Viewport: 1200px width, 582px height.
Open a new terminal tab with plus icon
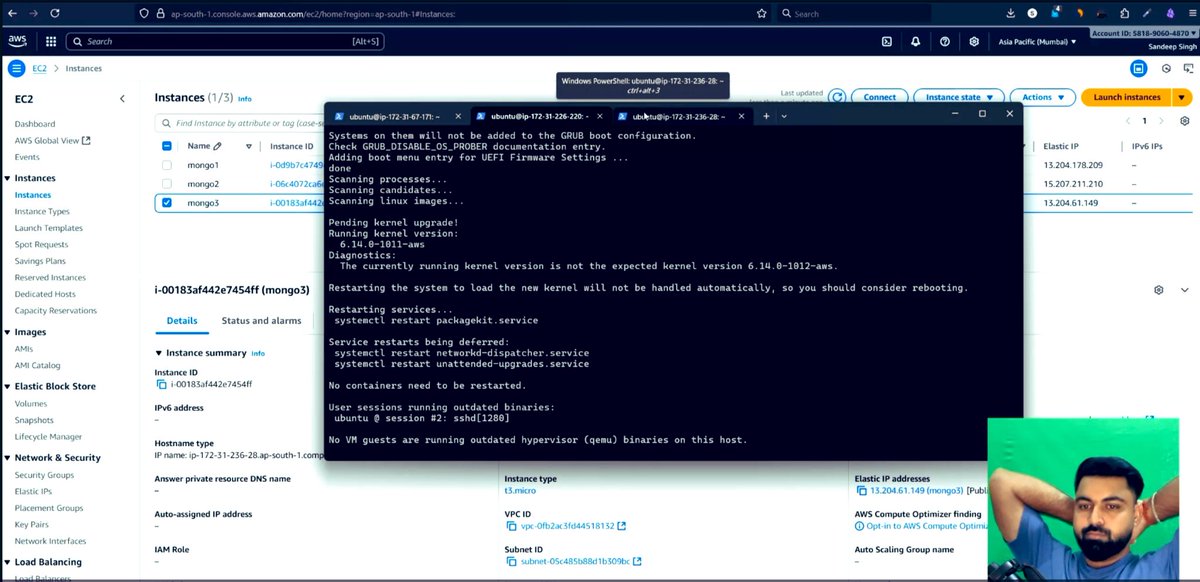(766, 115)
